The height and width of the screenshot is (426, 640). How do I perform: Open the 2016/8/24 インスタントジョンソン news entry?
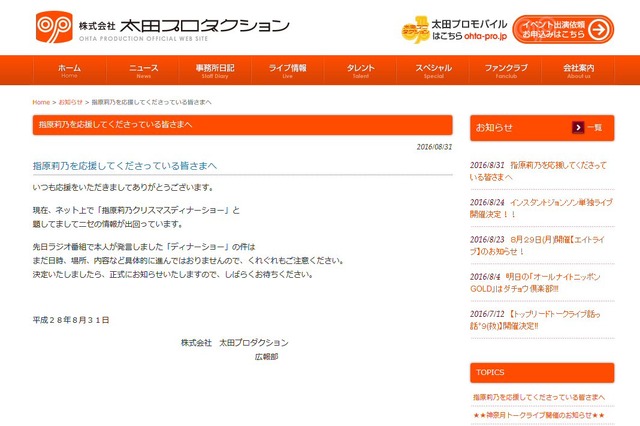pyautogui.click(x=541, y=208)
